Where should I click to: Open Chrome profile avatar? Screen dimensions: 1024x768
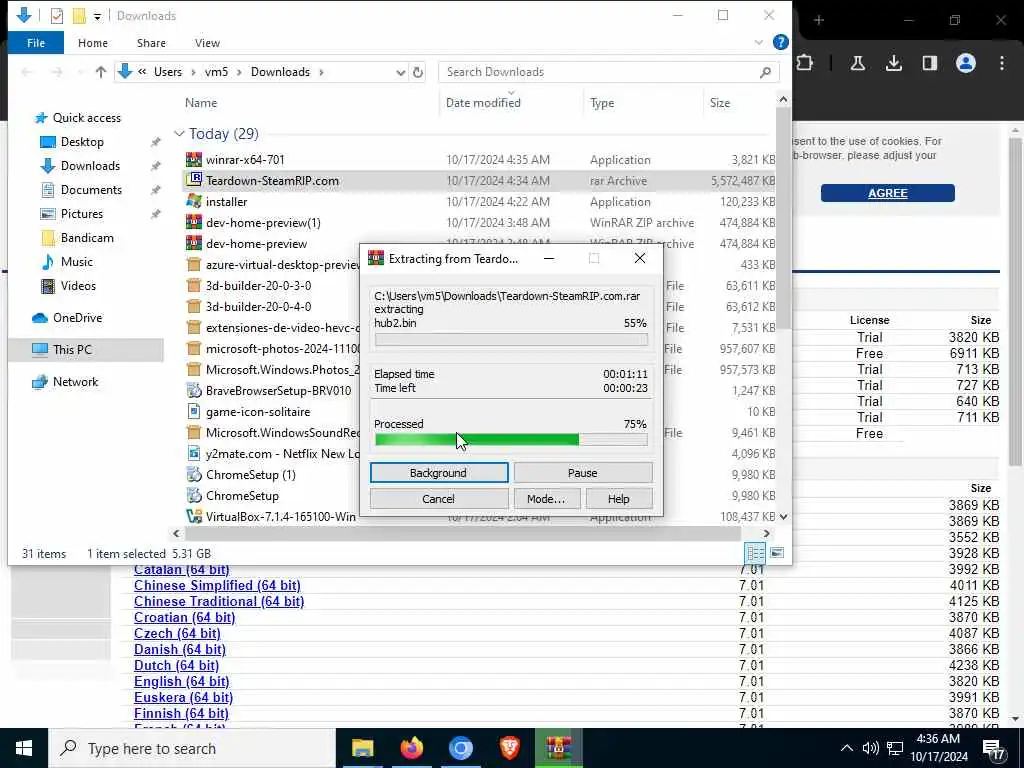[965, 63]
